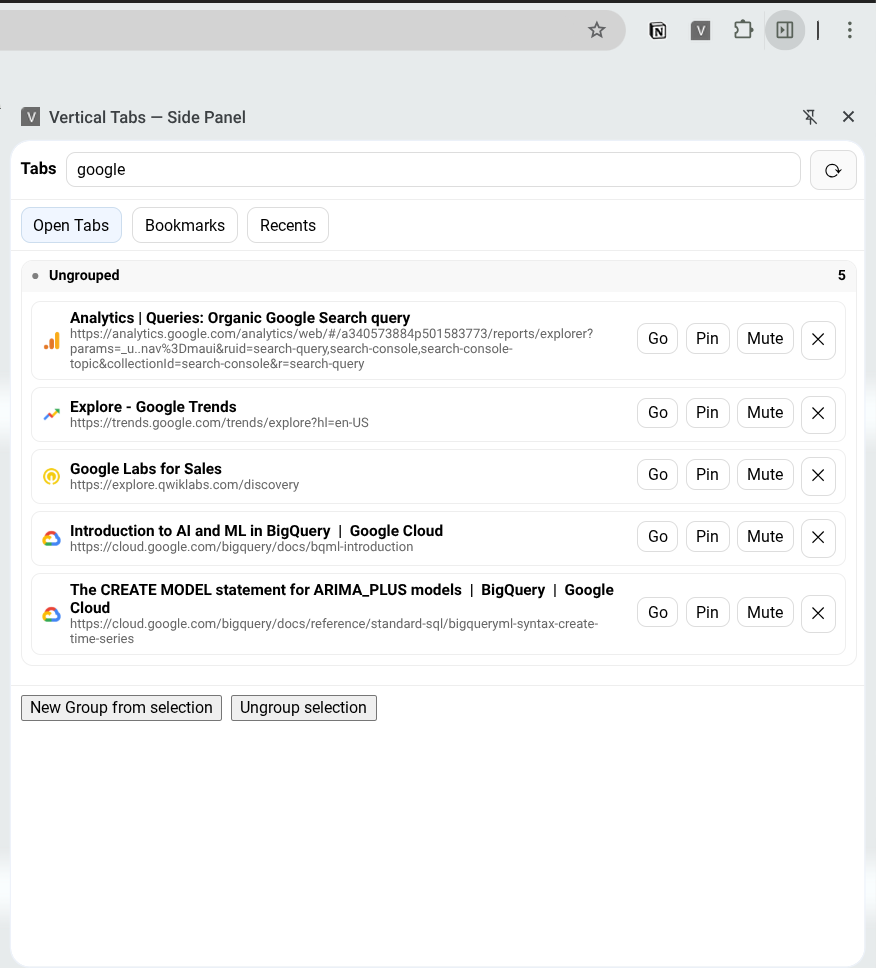Viewport: 876px width, 968px height.
Task: Open Chrome three-dot menu
Action: (849, 30)
